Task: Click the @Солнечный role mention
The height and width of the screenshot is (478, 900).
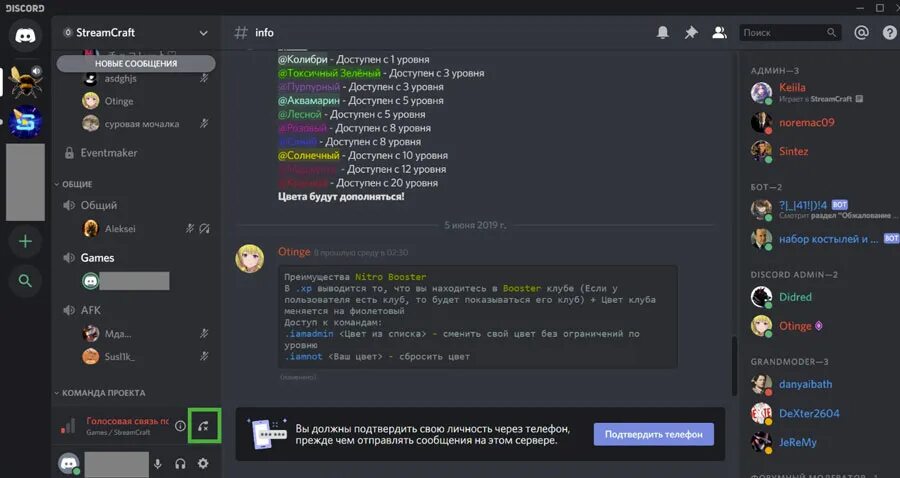Action: [309, 156]
